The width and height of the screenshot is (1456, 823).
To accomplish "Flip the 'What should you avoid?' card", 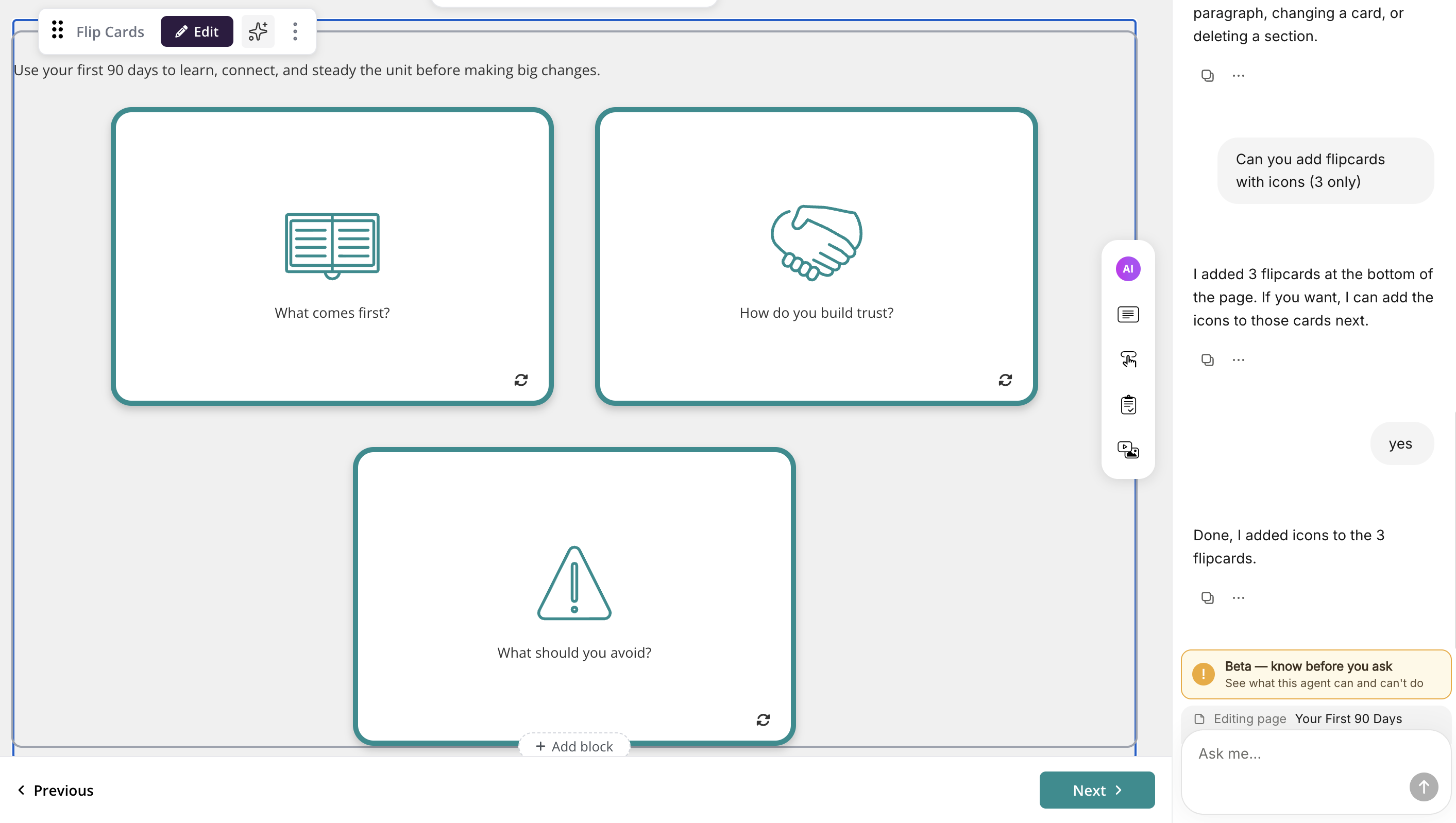I will 763,719.
